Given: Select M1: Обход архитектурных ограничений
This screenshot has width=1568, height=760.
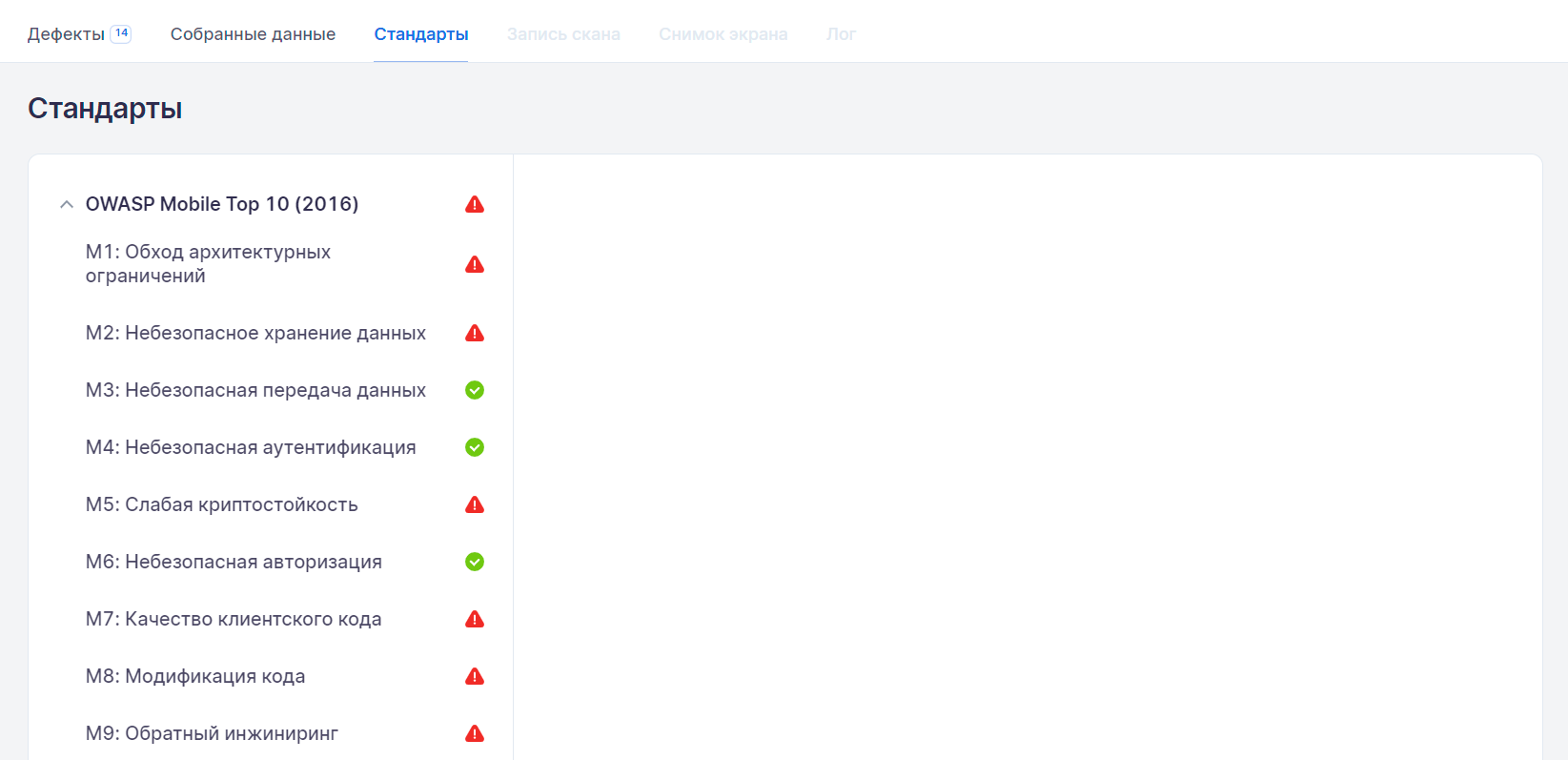Looking at the screenshot, I should coord(208,264).
